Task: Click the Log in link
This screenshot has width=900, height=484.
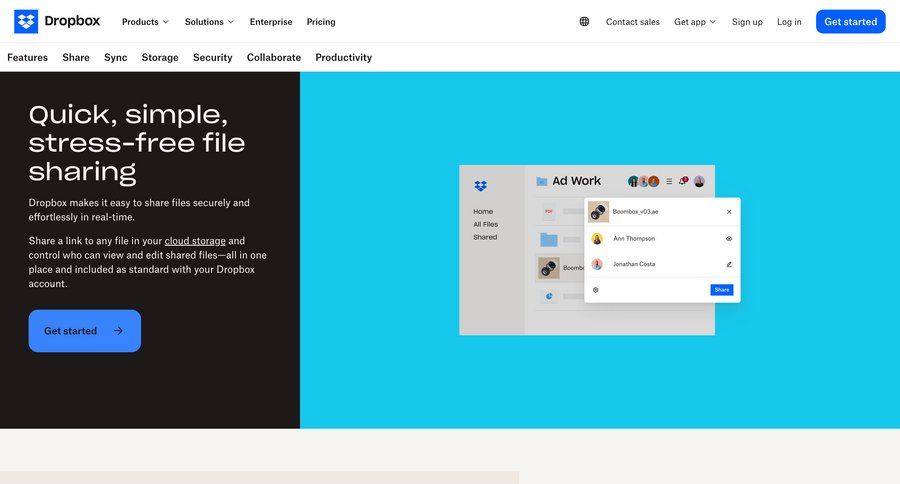Action: pos(789,22)
